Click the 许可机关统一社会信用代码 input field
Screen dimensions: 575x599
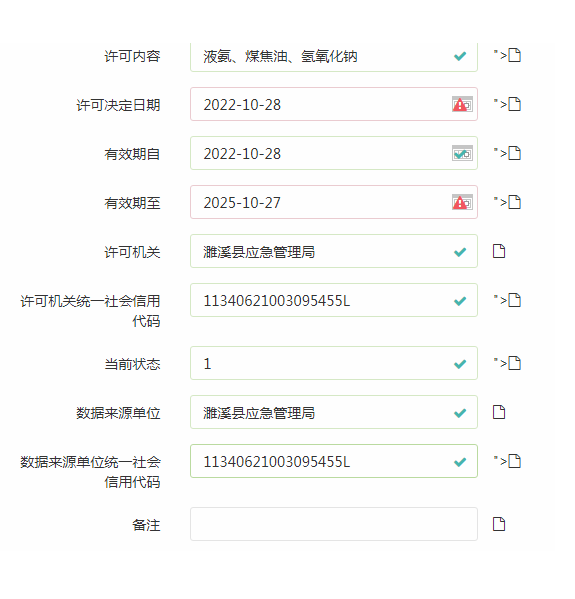click(334, 300)
